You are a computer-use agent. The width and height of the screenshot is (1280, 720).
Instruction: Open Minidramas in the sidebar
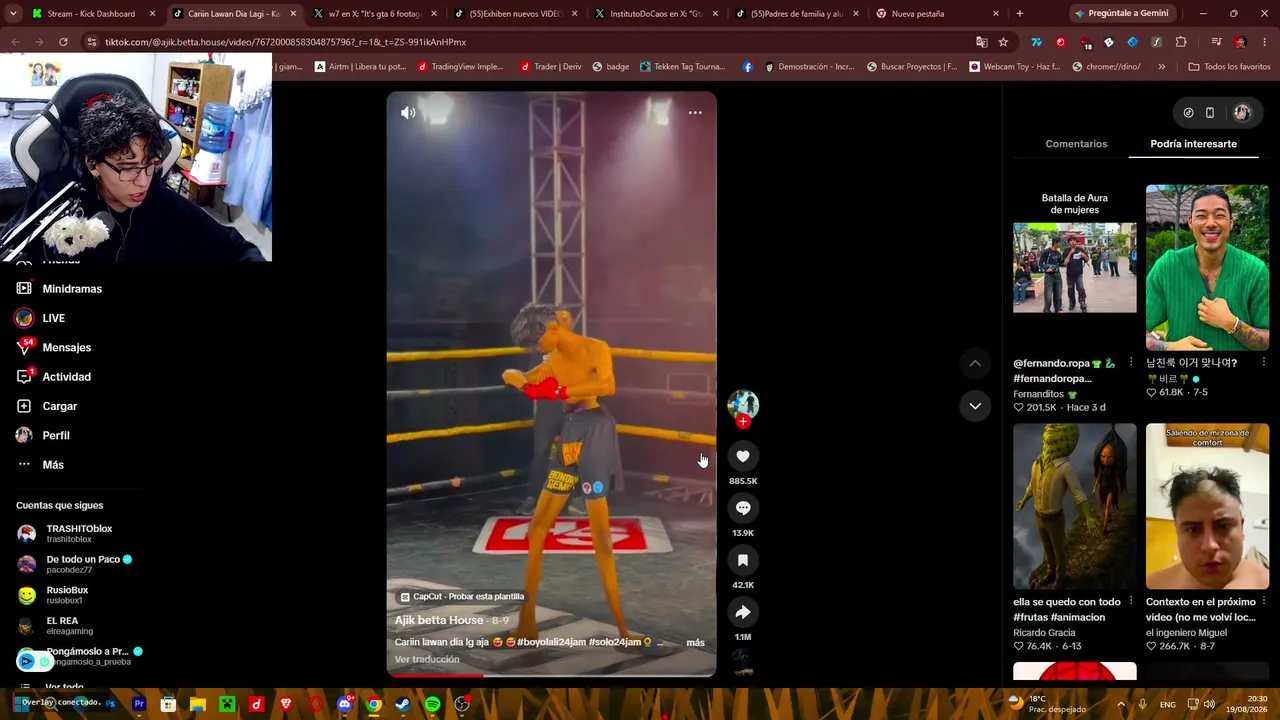pos(72,289)
